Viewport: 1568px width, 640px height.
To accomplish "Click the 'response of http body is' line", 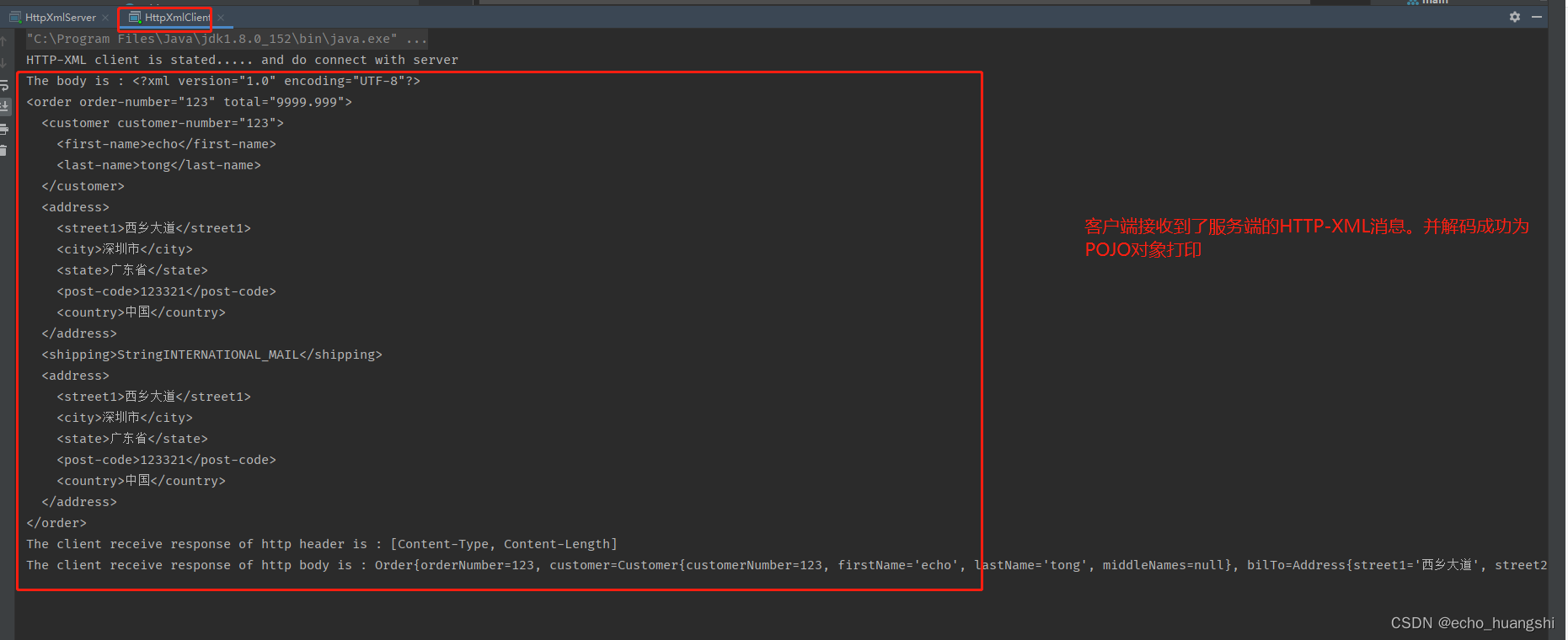I will pyautogui.click(x=787, y=565).
